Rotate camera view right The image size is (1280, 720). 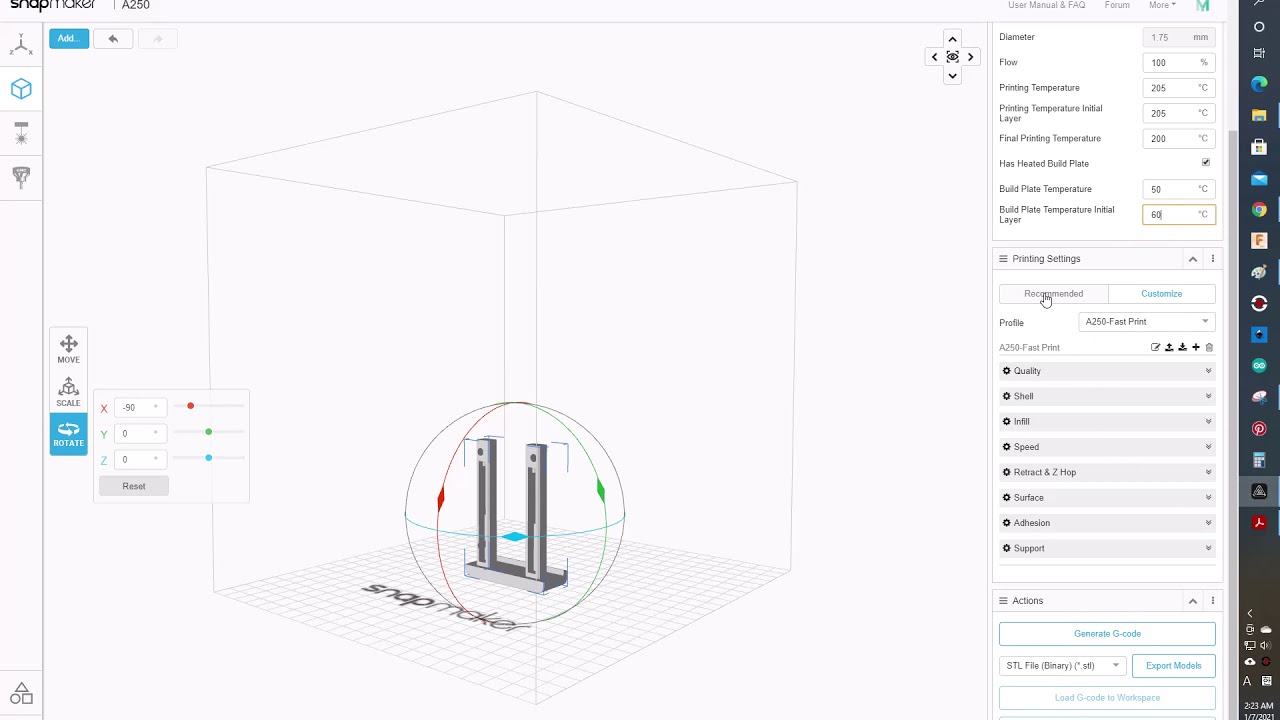[x=970, y=57]
